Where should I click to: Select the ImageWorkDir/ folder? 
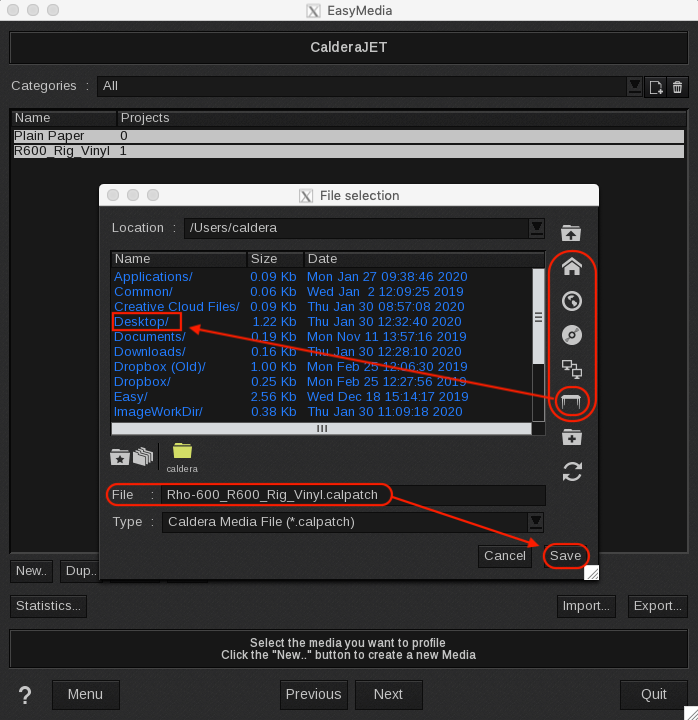158,412
